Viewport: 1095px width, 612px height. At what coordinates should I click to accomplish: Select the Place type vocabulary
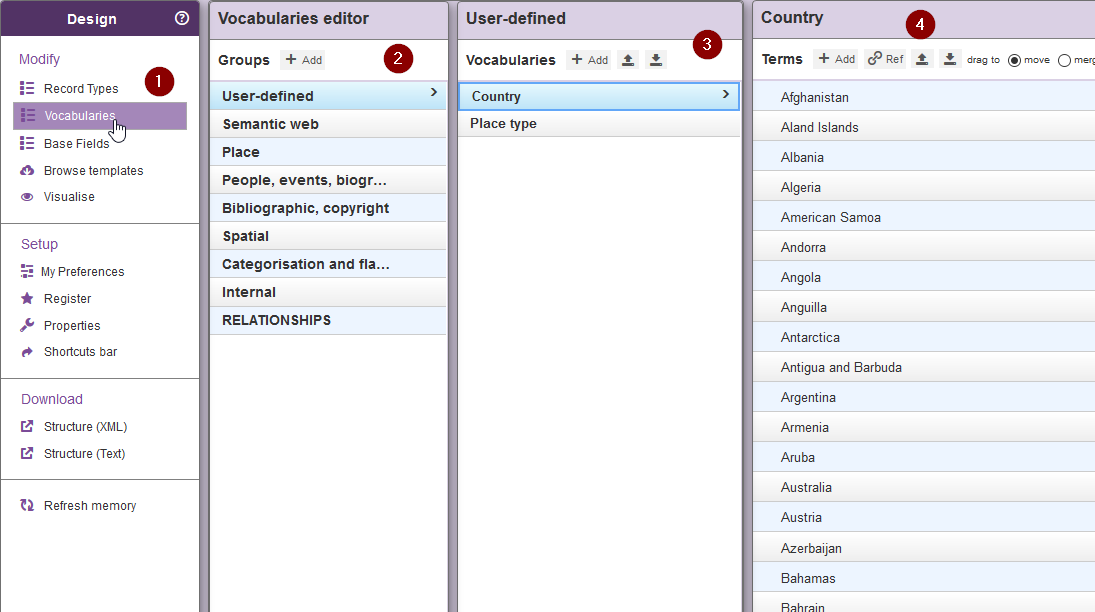click(x=504, y=124)
